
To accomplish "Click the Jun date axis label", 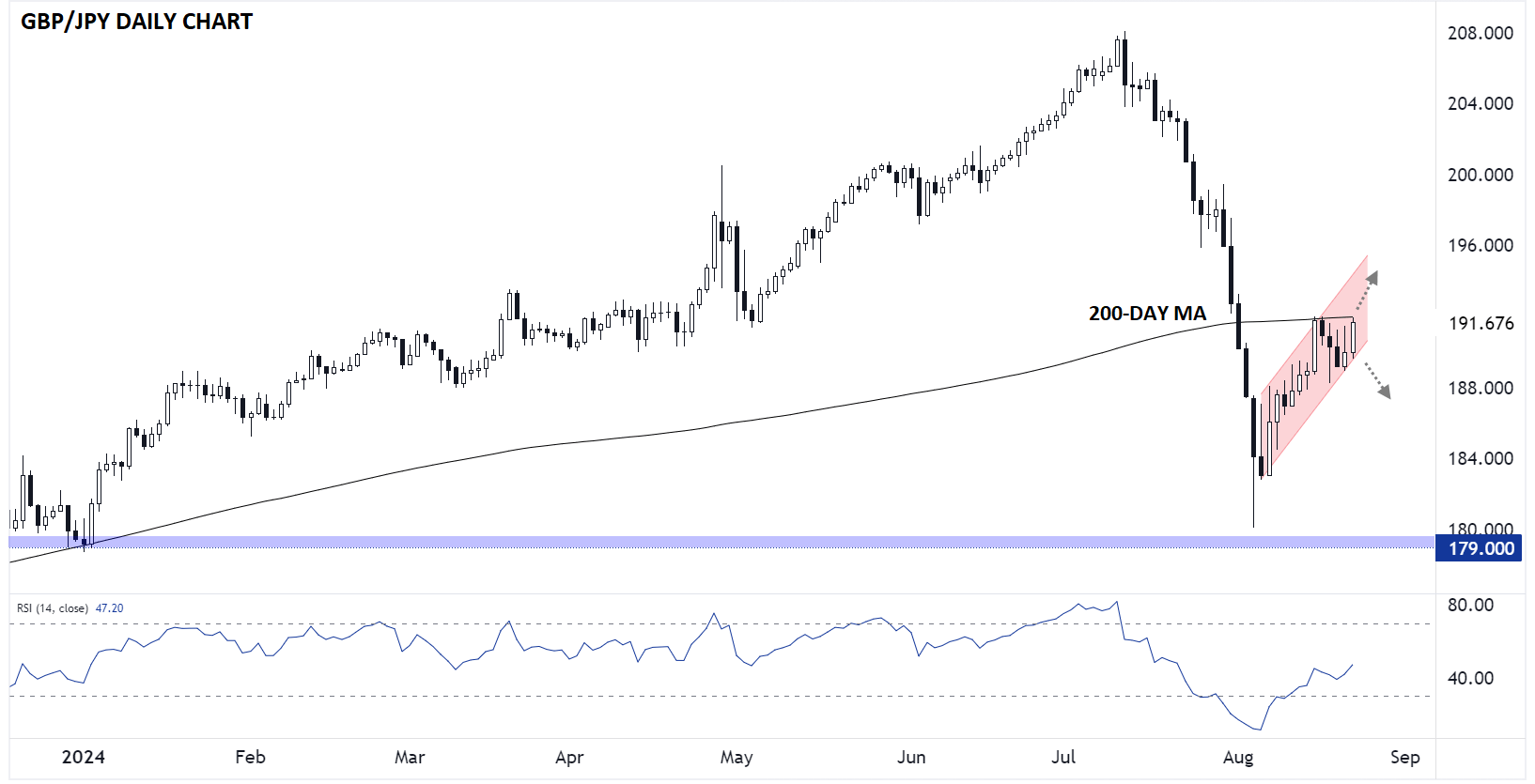I will pos(911,757).
